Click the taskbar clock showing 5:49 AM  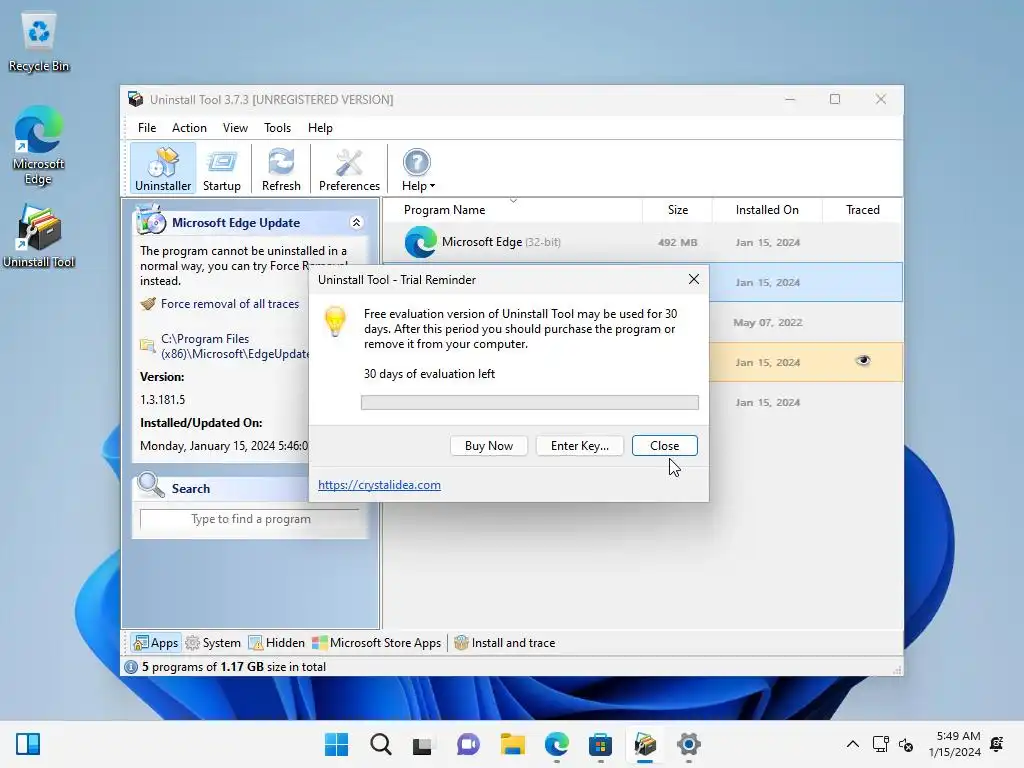pyautogui.click(x=955, y=744)
